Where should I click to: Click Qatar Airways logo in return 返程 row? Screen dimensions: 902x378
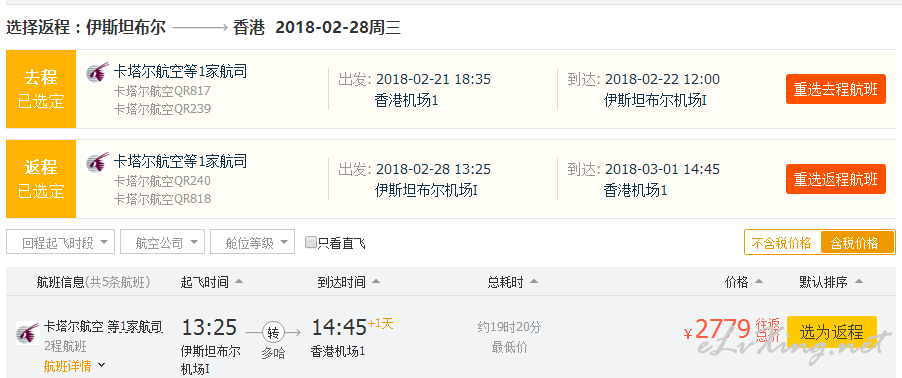[x=97, y=162]
